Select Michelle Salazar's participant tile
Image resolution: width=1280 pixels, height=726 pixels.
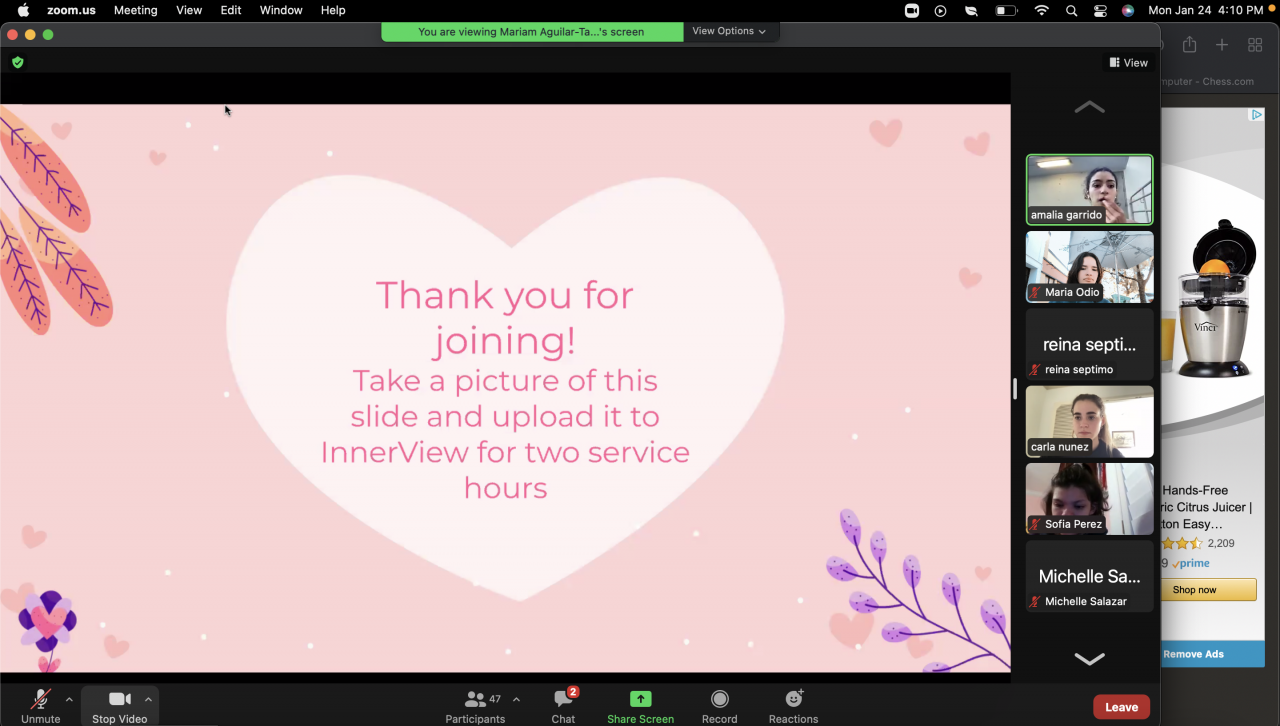point(1089,576)
